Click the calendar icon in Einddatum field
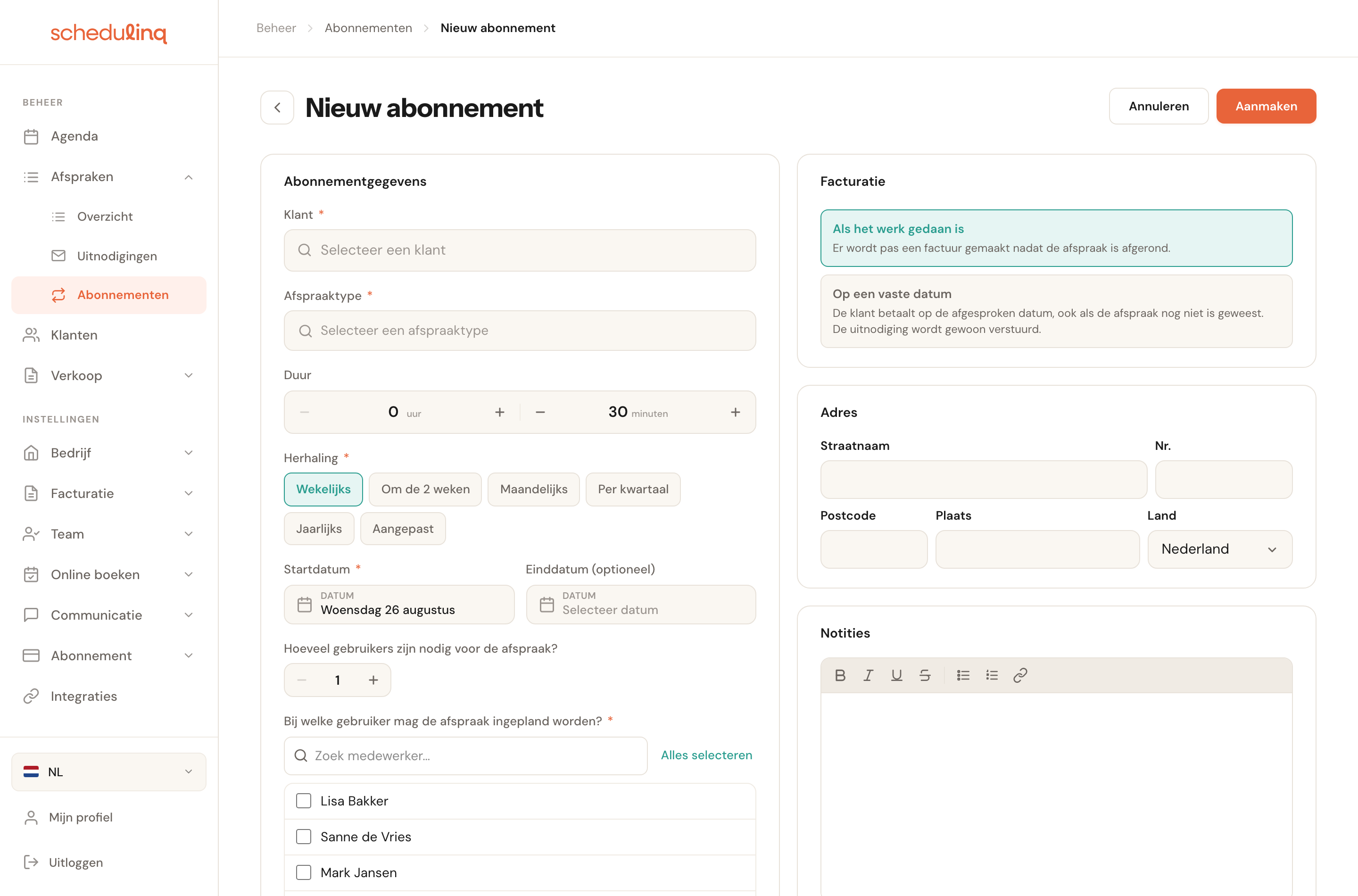Screen dimensions: 1358x896 pyautogui.click(x=547, y=604)
